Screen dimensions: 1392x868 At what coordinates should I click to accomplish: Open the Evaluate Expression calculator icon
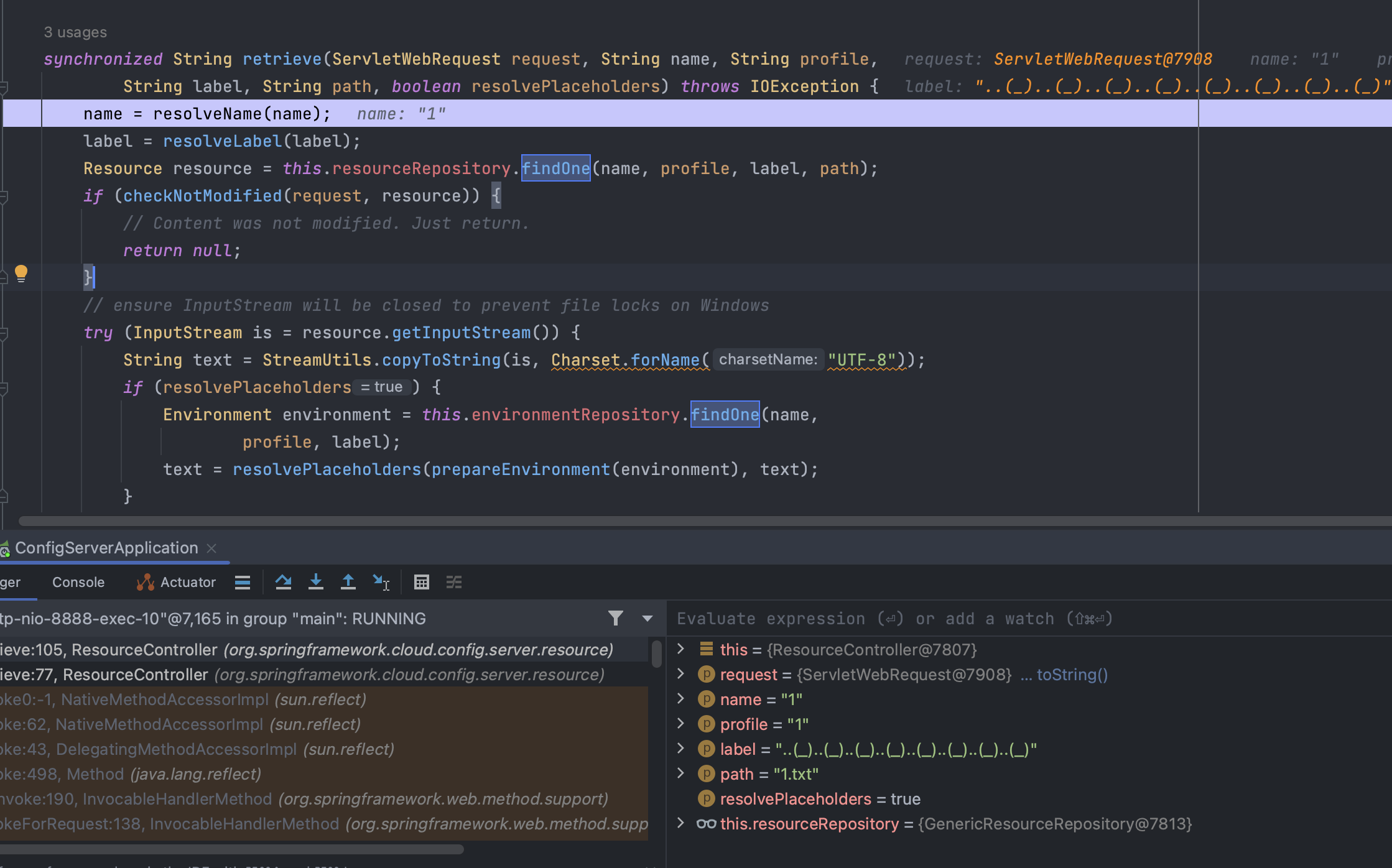[422, 582]
